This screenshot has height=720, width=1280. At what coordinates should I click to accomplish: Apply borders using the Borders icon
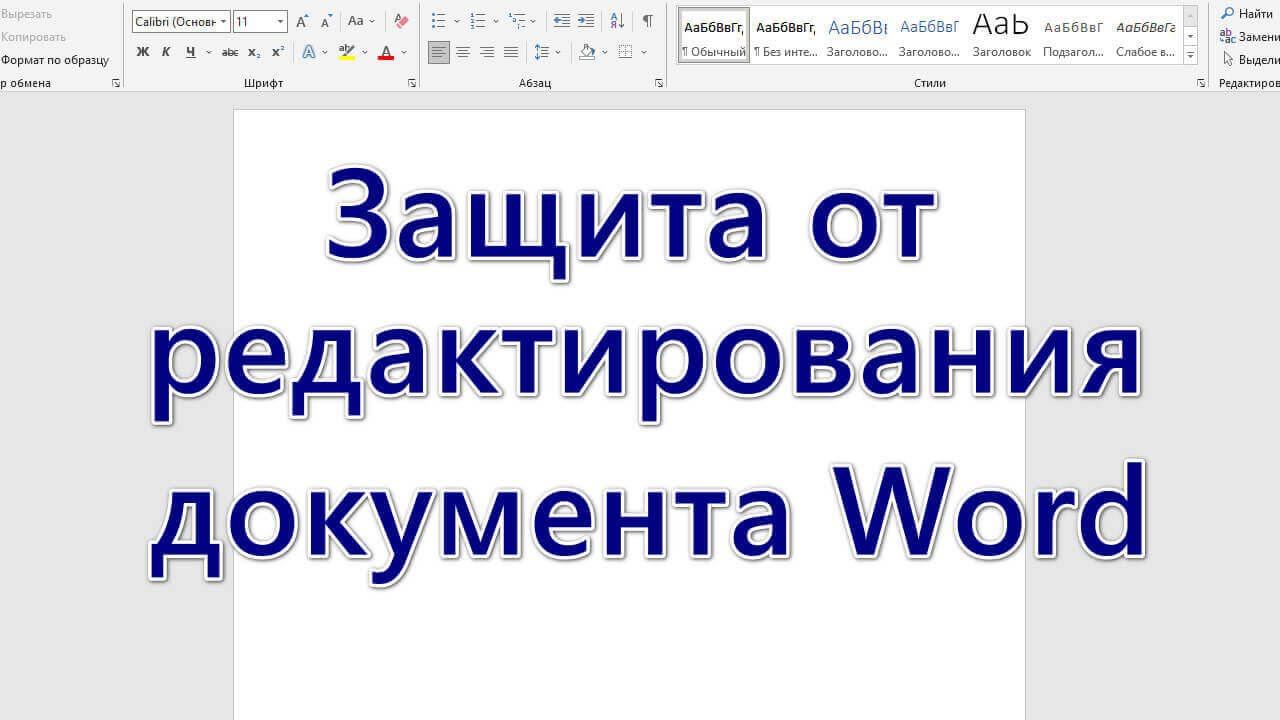coord(625,52)
